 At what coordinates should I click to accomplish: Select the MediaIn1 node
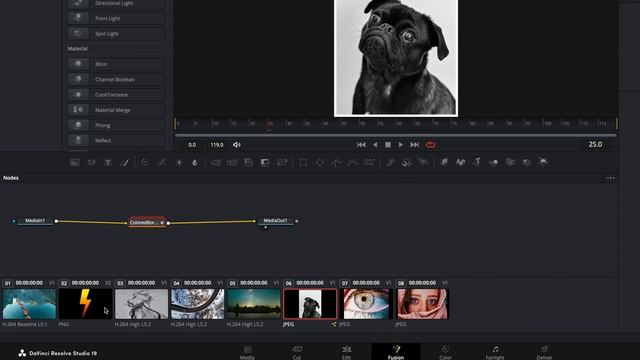(35, 221)
